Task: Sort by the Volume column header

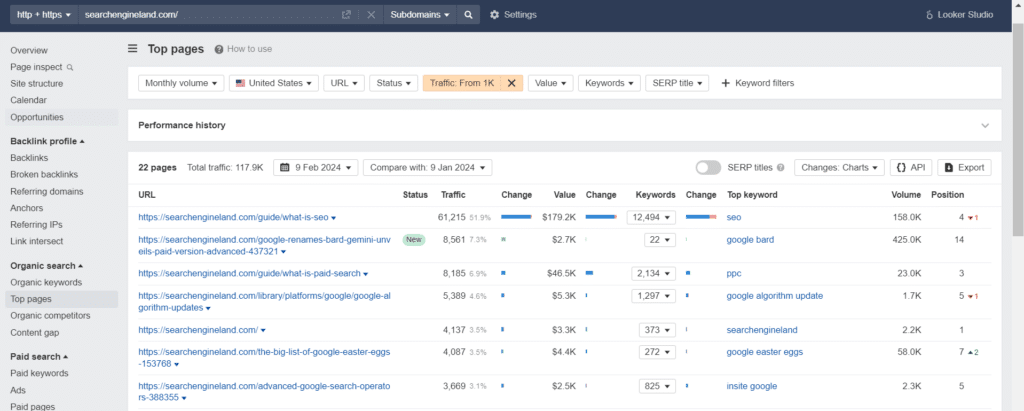Action: pos(906,195)
